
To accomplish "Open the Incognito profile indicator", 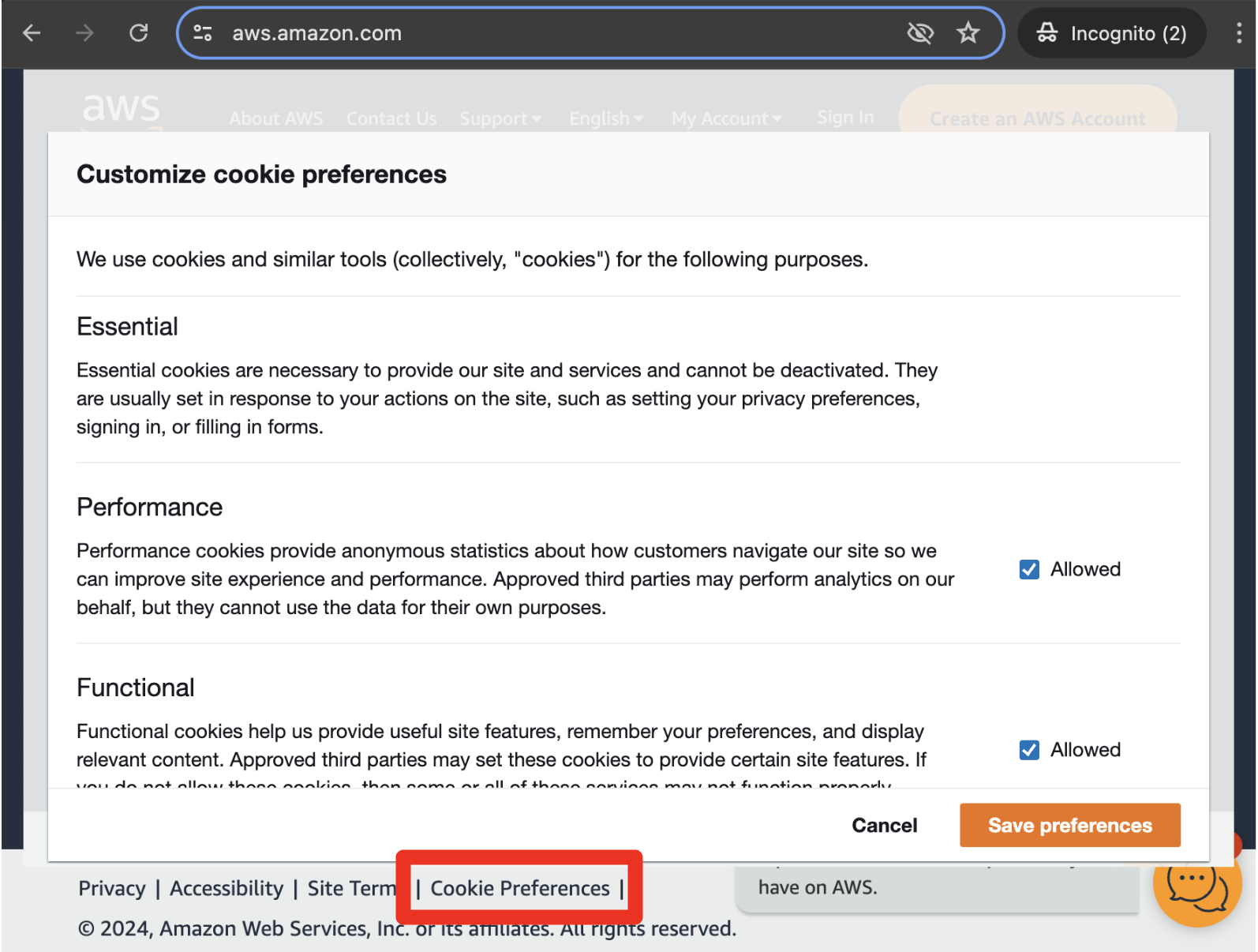I will click(x=1111, y=33).
